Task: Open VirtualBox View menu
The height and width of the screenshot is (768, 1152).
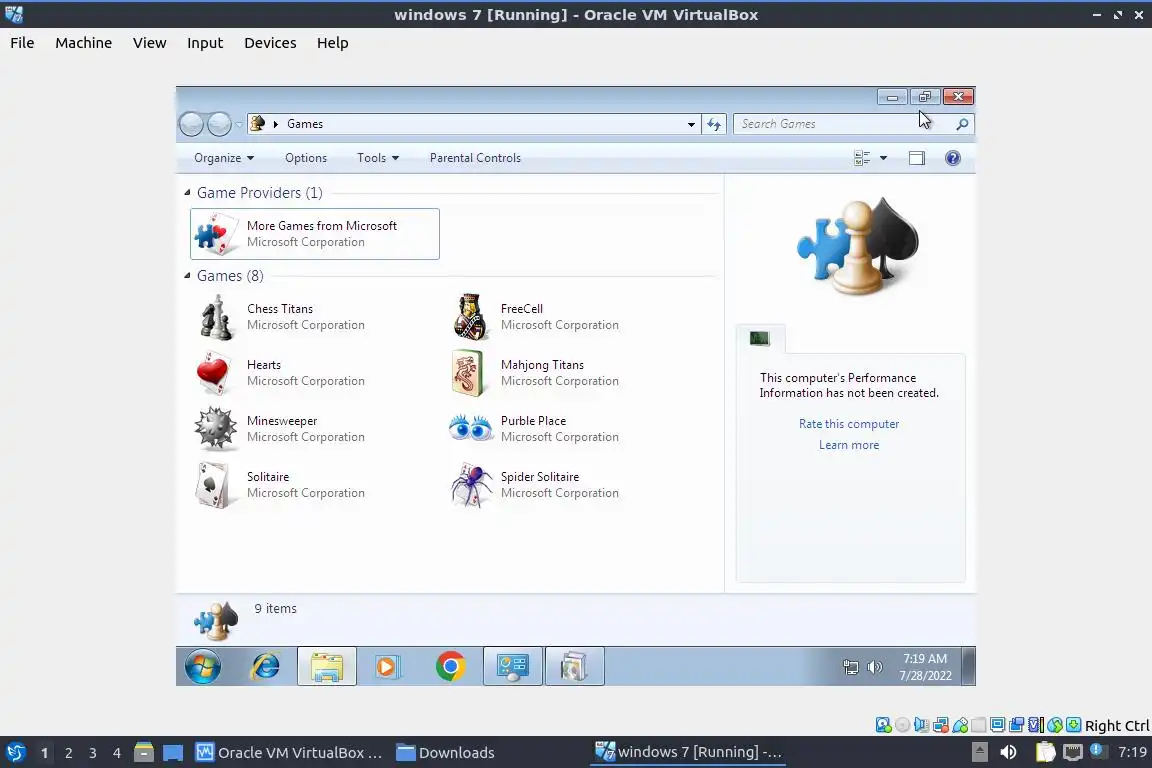Action: [150, 43]
